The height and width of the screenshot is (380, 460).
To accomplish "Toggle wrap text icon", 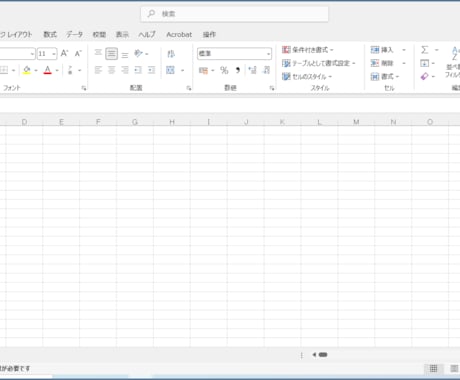I will pos(171,54).
